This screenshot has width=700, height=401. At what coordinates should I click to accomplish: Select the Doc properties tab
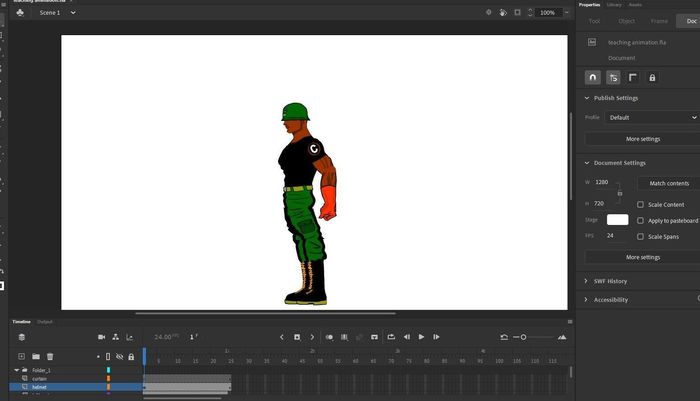point(690,21)
